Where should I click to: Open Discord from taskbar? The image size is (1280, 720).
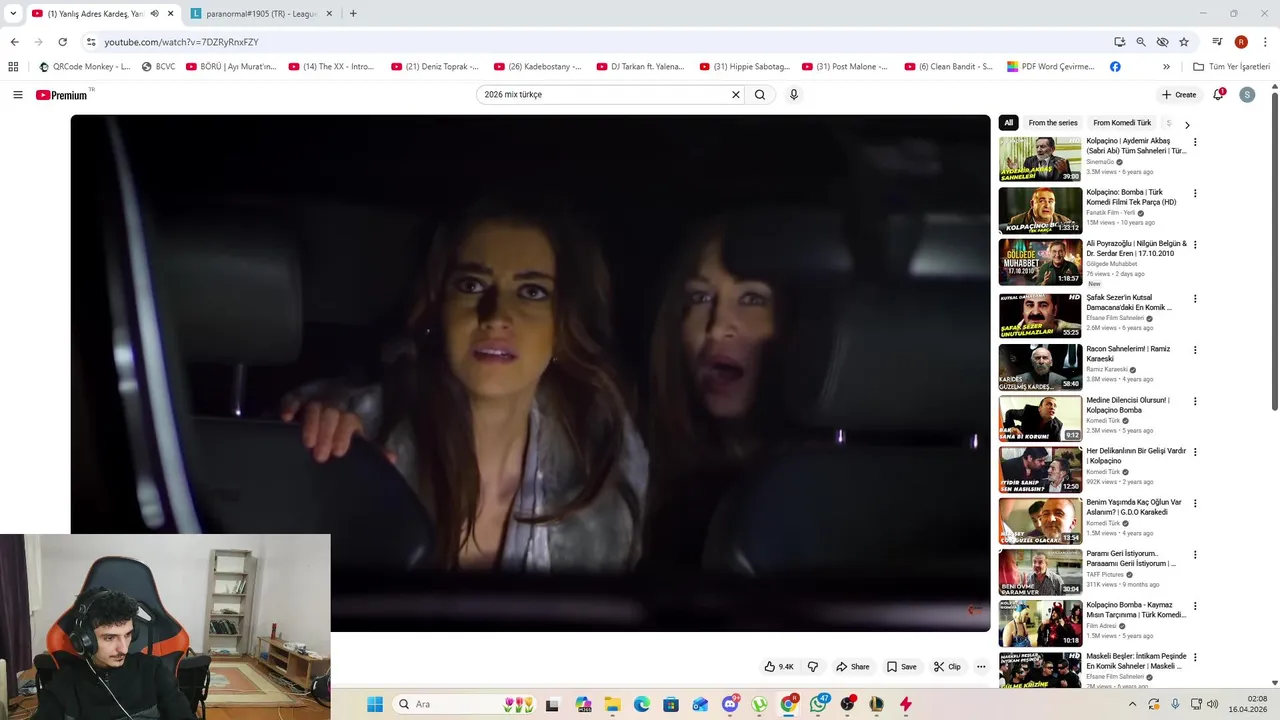coord(730,704)
